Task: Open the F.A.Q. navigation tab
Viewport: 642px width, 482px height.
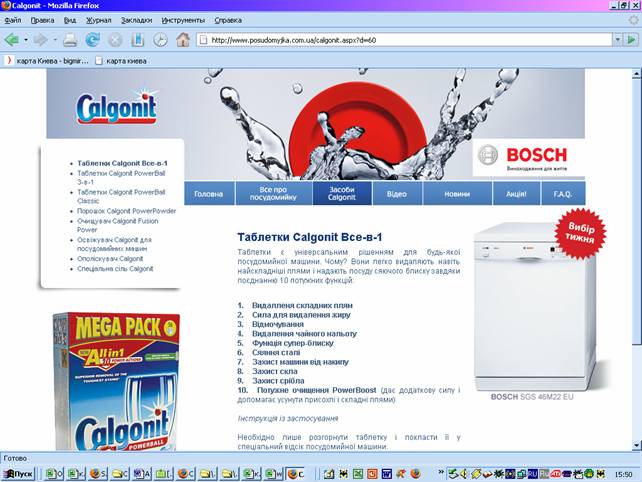Action: 562,194
